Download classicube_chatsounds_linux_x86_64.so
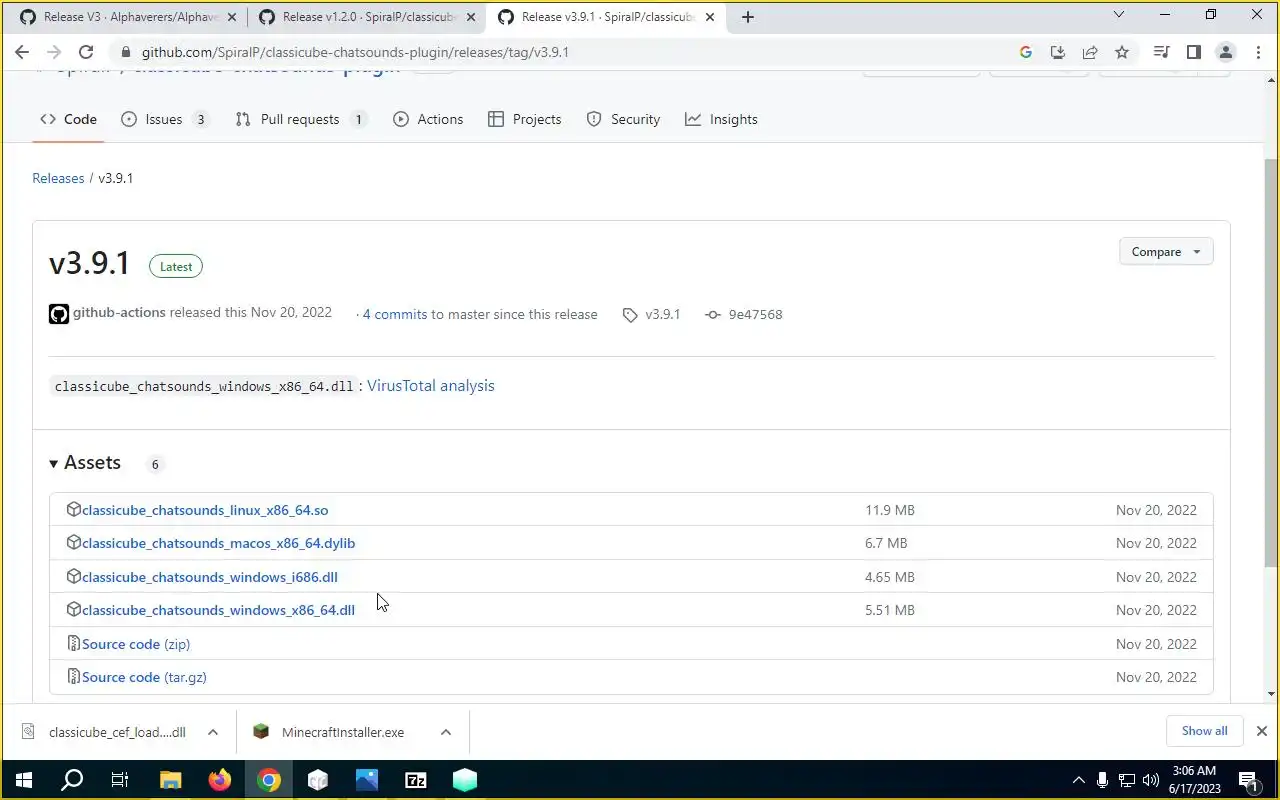The height and width of the screenshot is (800, 1280). pyautogui.click(x=205, y=510)
